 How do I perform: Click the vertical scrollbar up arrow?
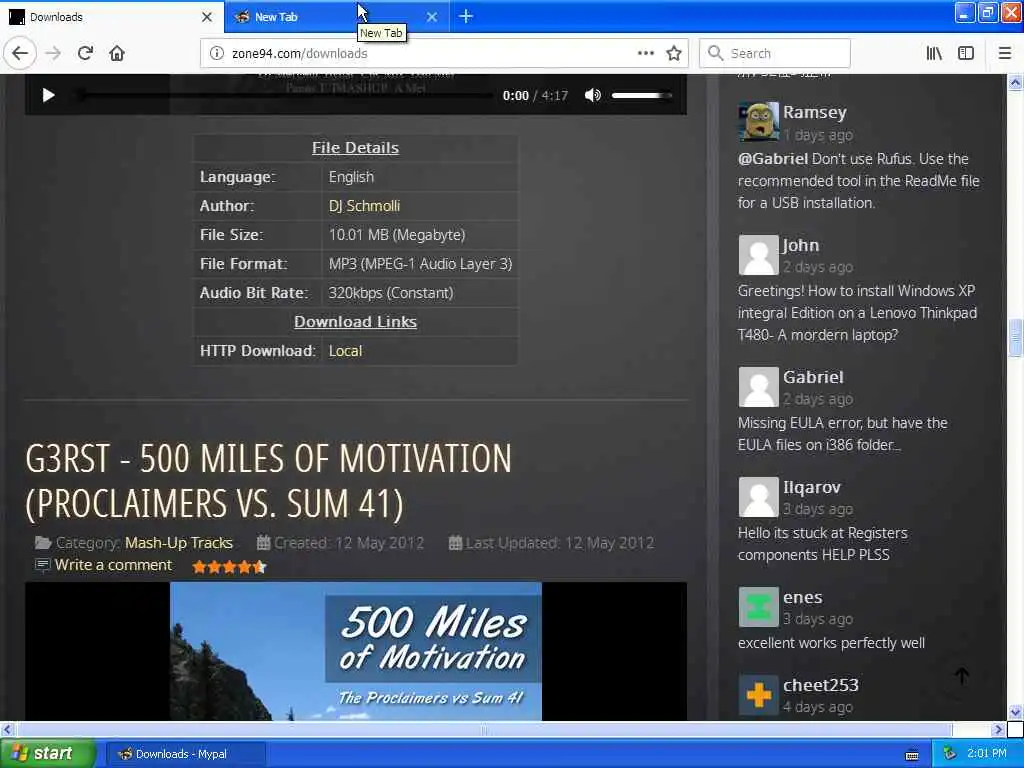1015,82
